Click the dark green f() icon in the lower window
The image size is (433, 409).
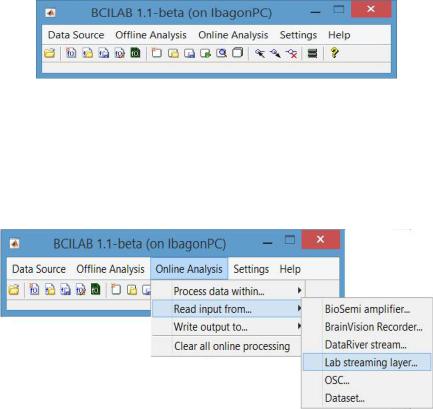[96, 289]
